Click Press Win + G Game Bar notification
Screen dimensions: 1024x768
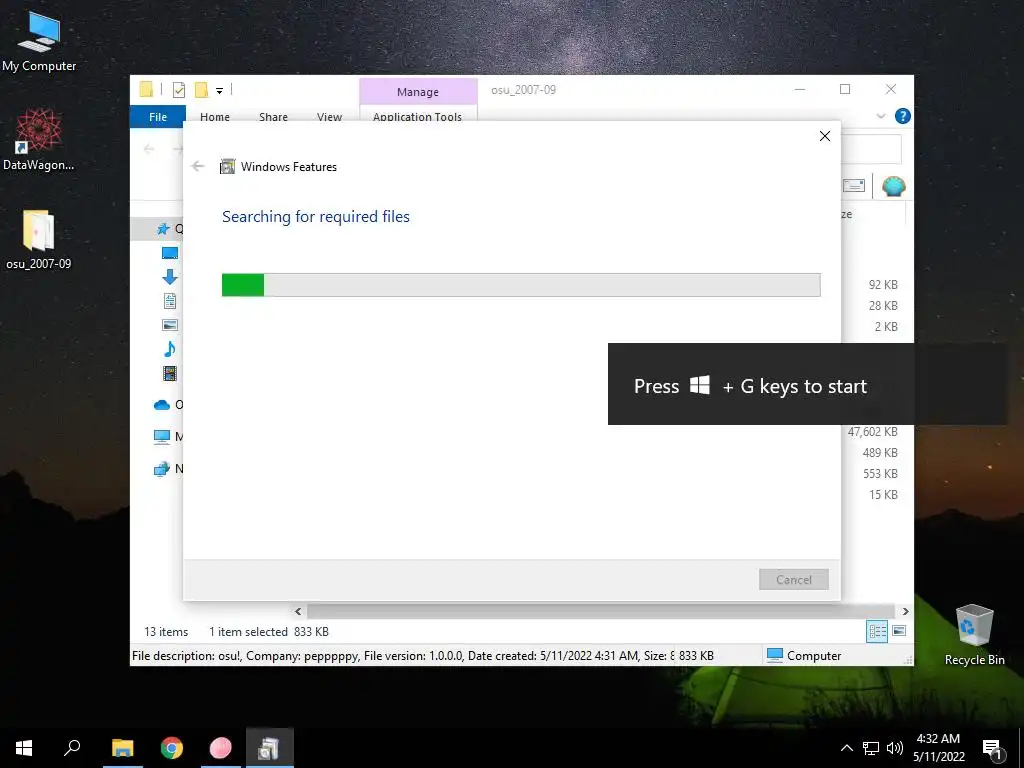tap(807, 384)
